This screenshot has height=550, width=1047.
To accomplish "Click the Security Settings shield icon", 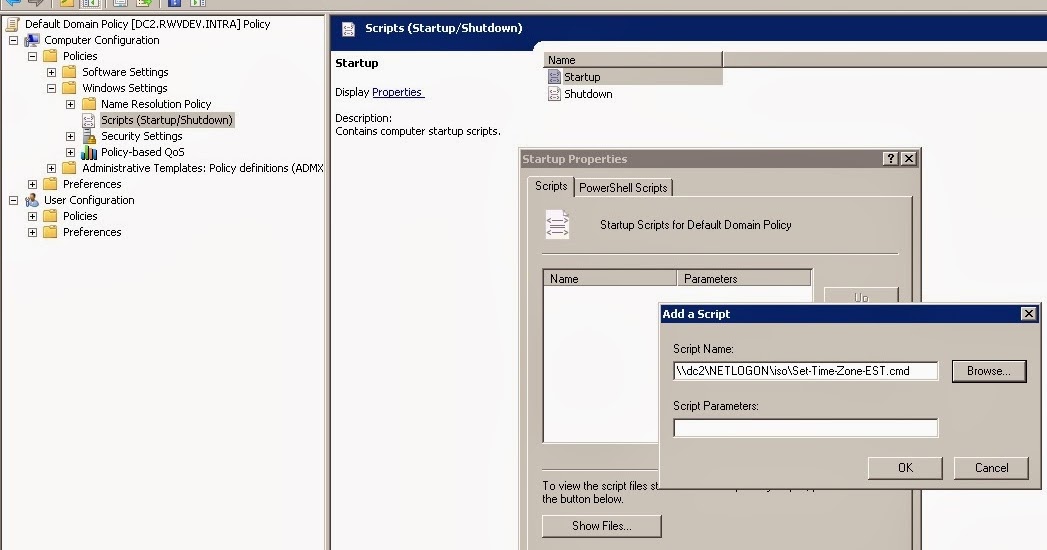I will click(89, 136).
